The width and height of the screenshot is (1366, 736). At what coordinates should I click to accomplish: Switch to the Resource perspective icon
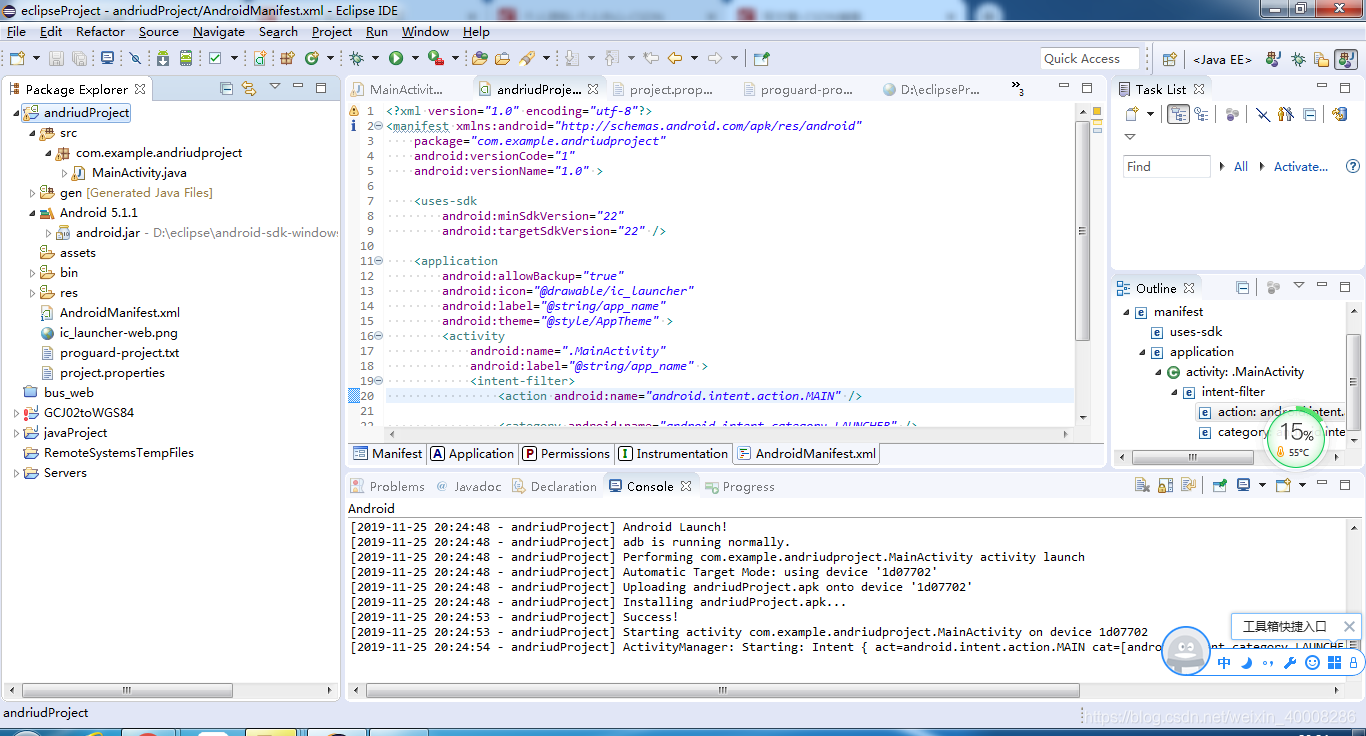pyautogui.click(x=1321, y=59)
